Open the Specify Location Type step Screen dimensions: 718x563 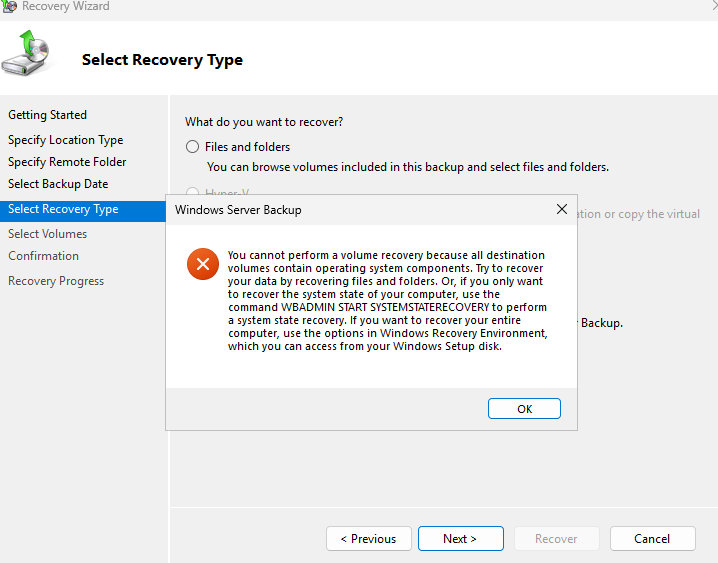65,140
